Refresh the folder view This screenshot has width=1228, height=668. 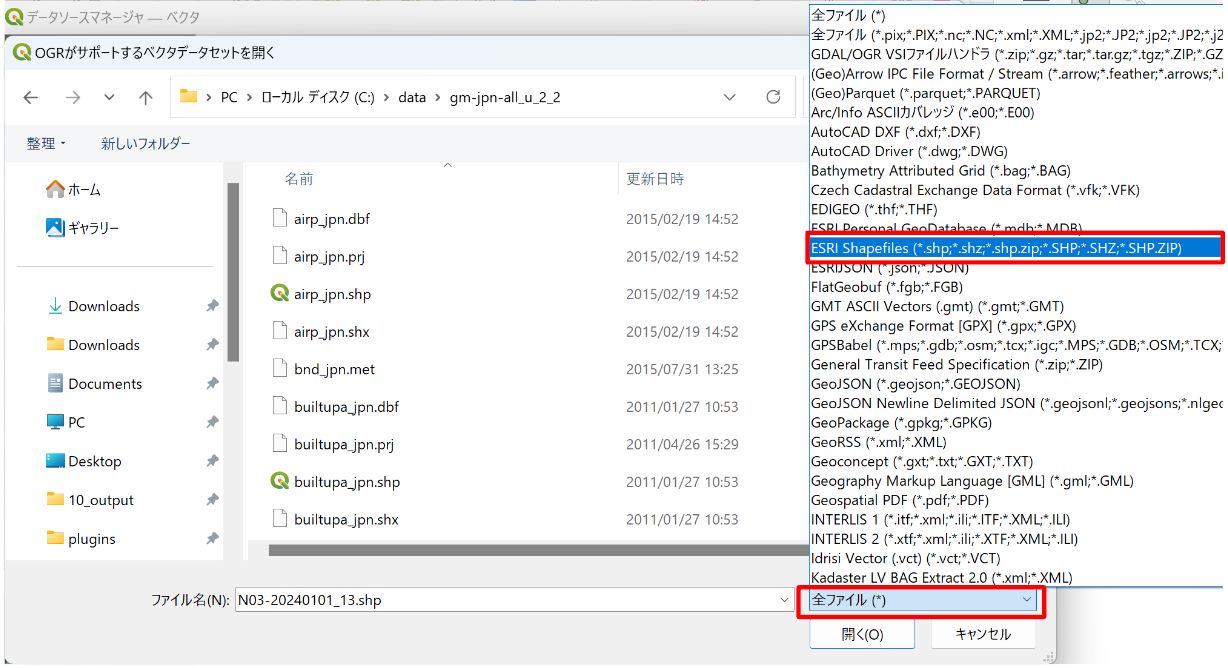(773, 97)
